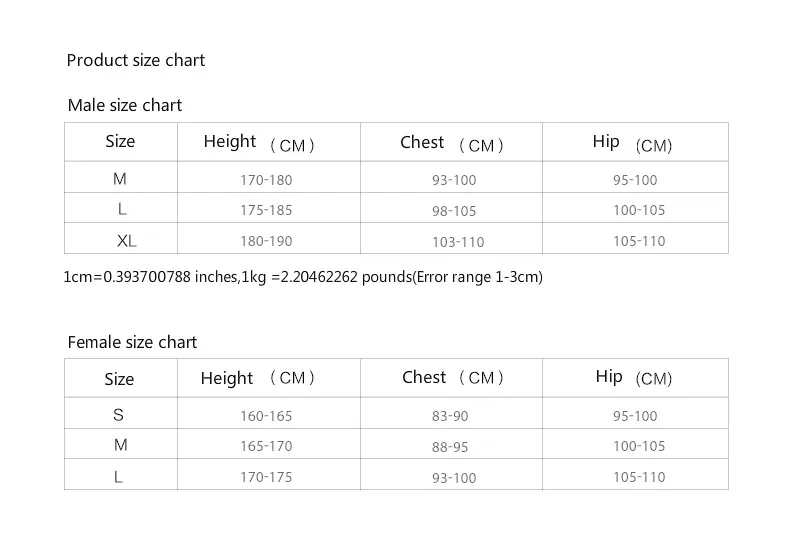This screenshot has width=790, height=553.
Task: Click the cm to inches conversion note
Action: pos(303,277)
